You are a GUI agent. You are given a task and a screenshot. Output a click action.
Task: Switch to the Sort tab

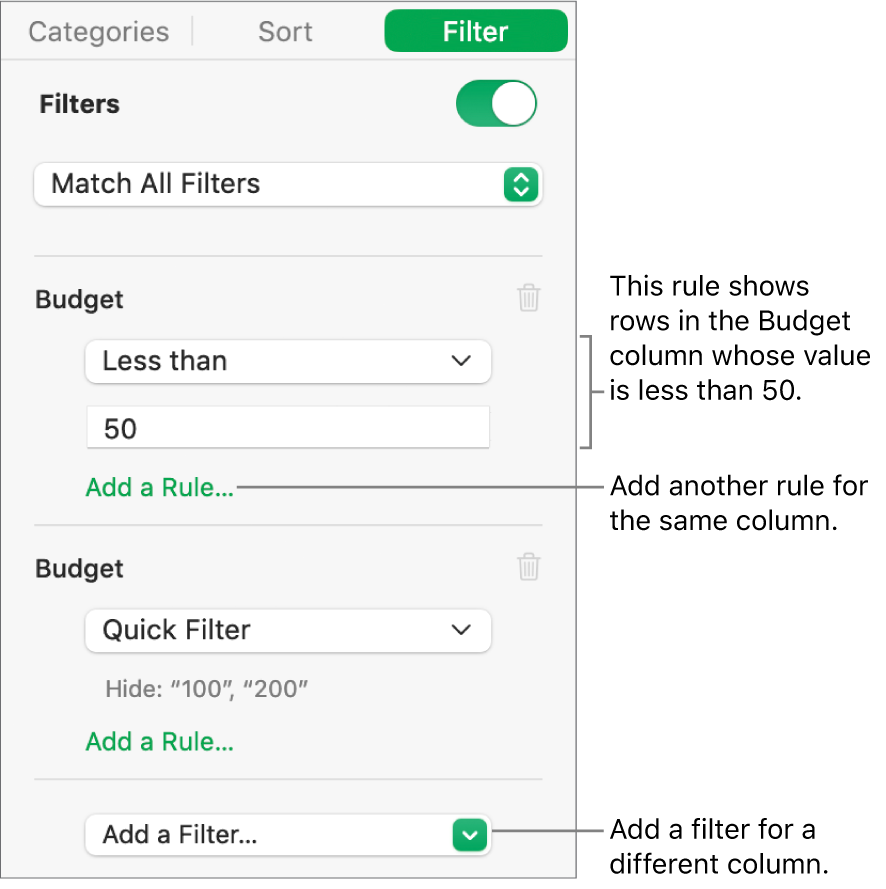[x=284, y=31]
